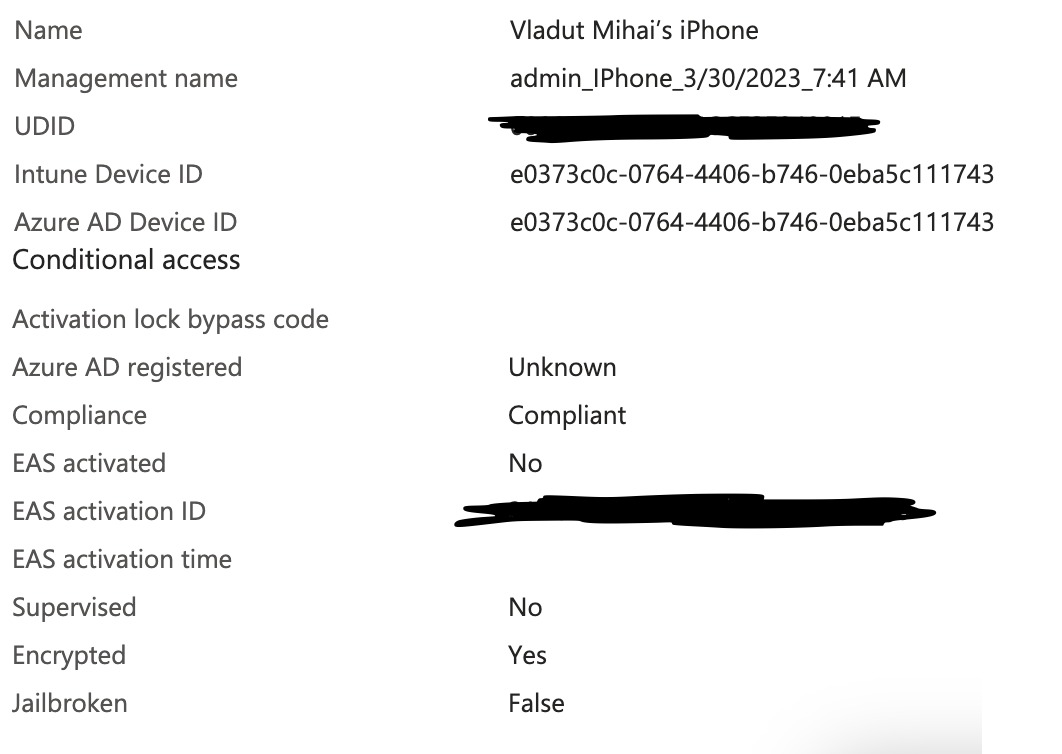Viewport: 1062px width, 754px height.
Task: Click the device name Vladut Mihai's iPhone
Action: pos(634,30)
